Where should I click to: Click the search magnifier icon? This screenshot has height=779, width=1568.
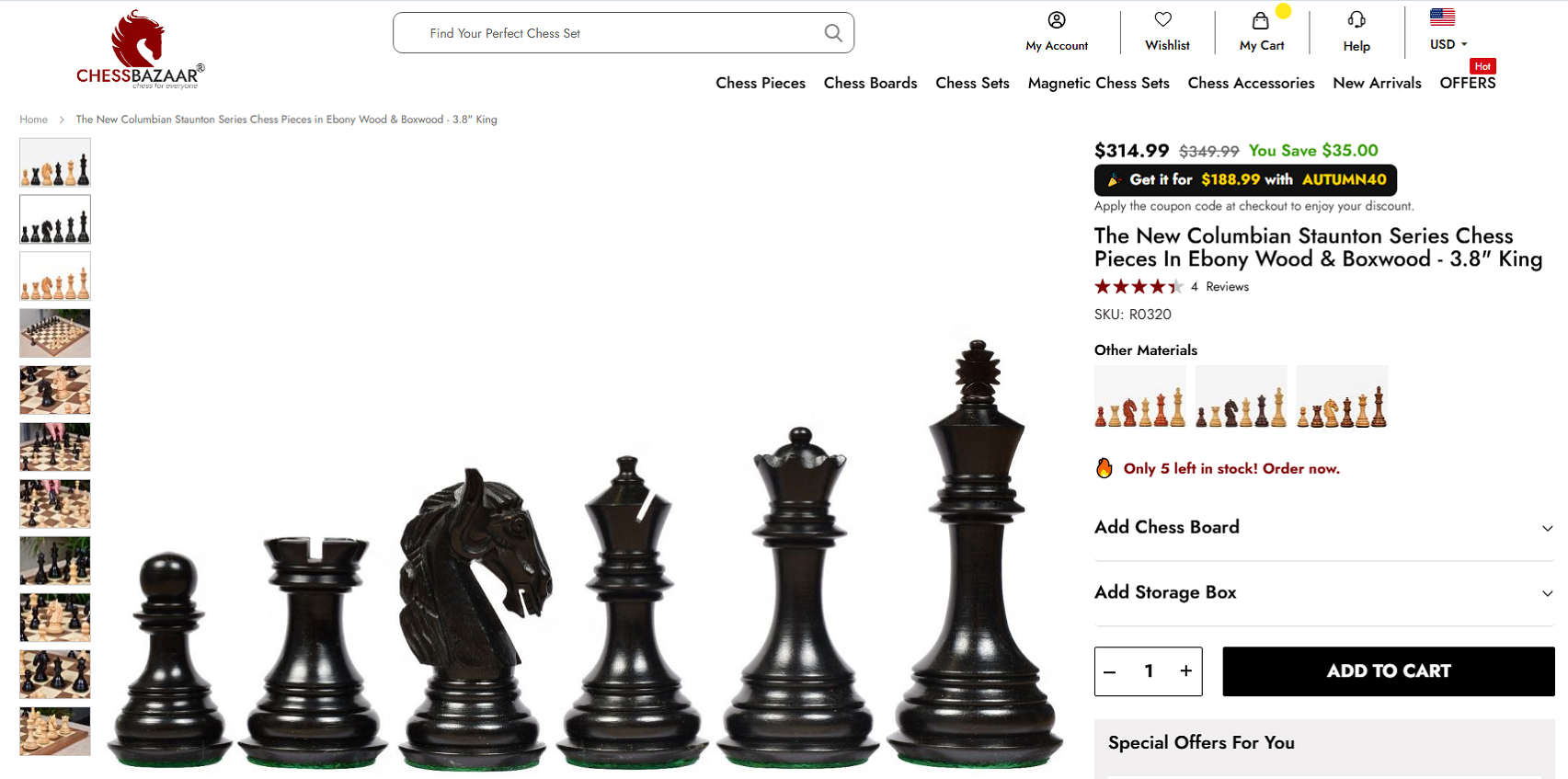point(833,33)
